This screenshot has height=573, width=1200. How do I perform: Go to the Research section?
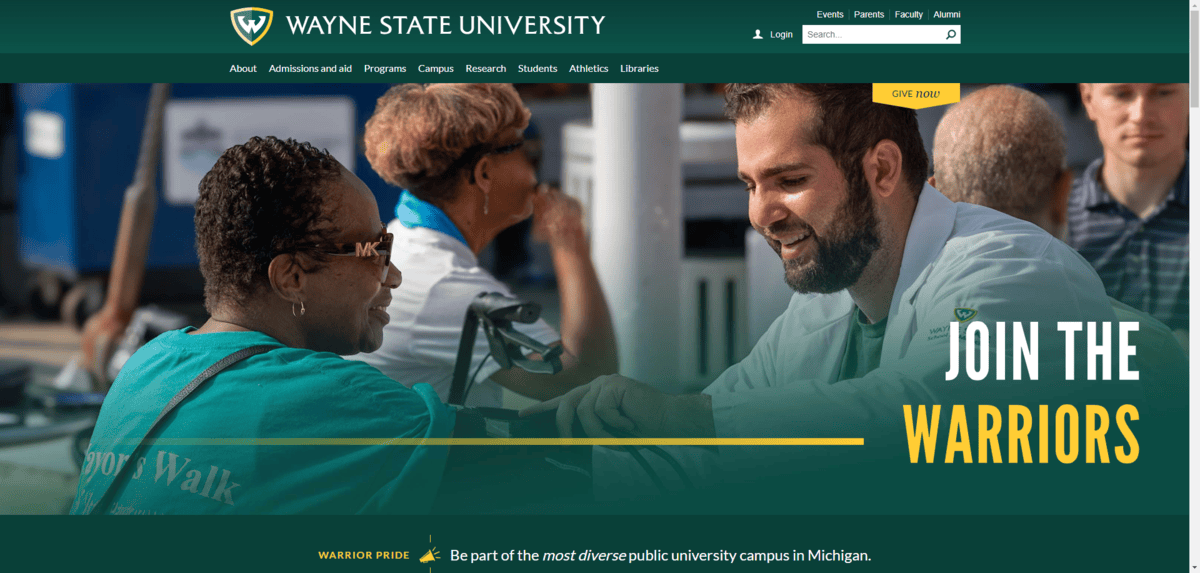tap(486, 68)
